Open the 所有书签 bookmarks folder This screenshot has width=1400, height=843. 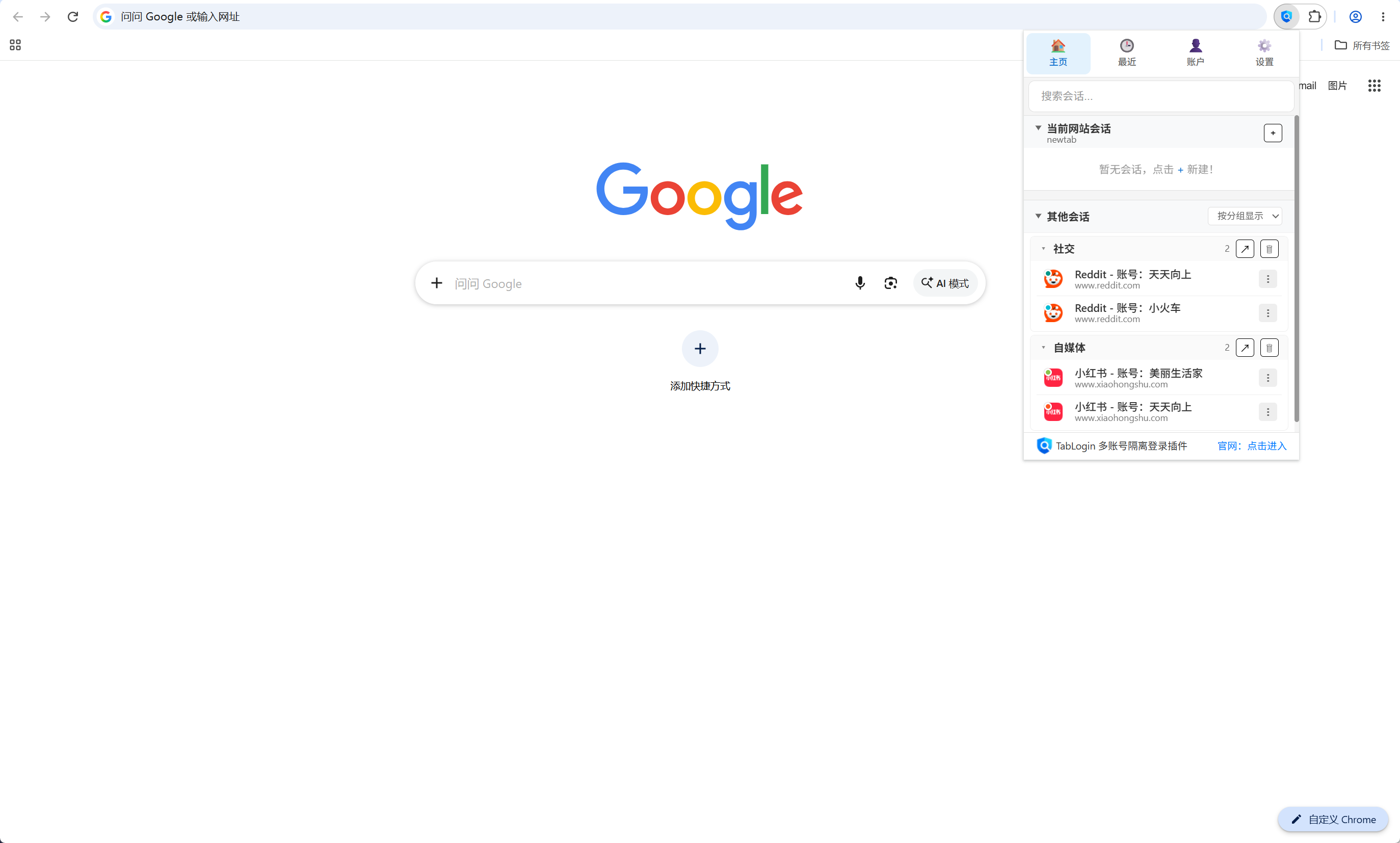[x=1362, y=45]
